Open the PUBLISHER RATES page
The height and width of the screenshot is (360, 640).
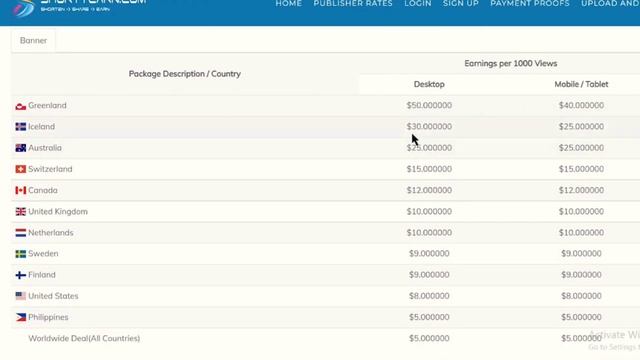click(x=353, y=4)
